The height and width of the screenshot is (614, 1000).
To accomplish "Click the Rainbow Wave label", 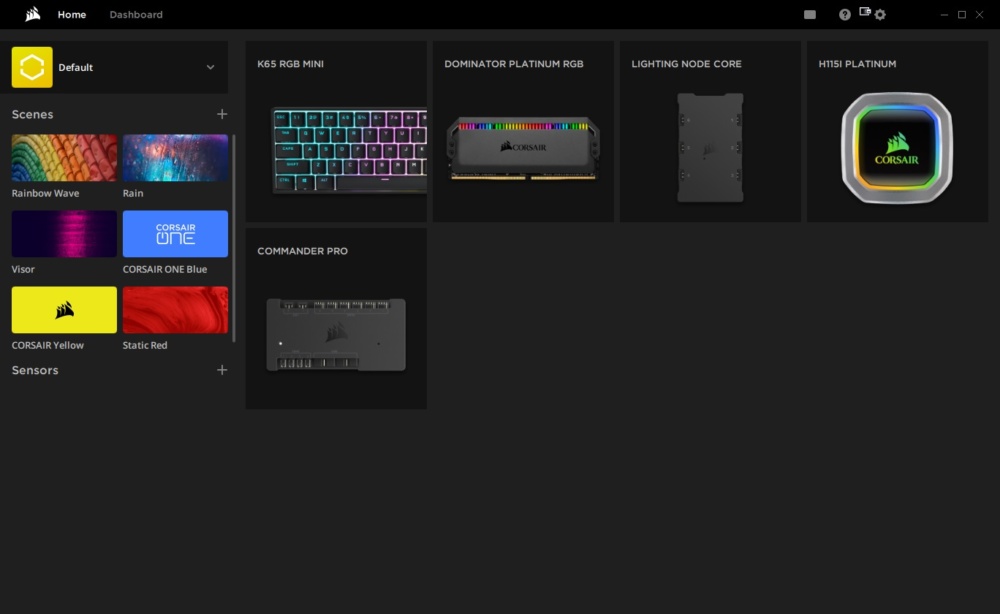I will (45, 193).
